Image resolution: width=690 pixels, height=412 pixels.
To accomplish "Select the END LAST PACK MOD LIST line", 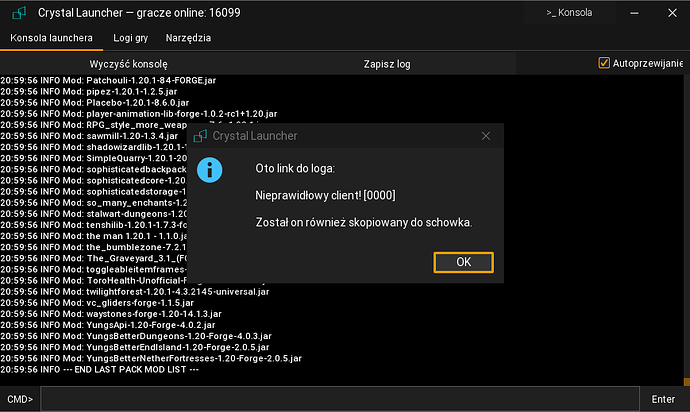I will [100, 370].
